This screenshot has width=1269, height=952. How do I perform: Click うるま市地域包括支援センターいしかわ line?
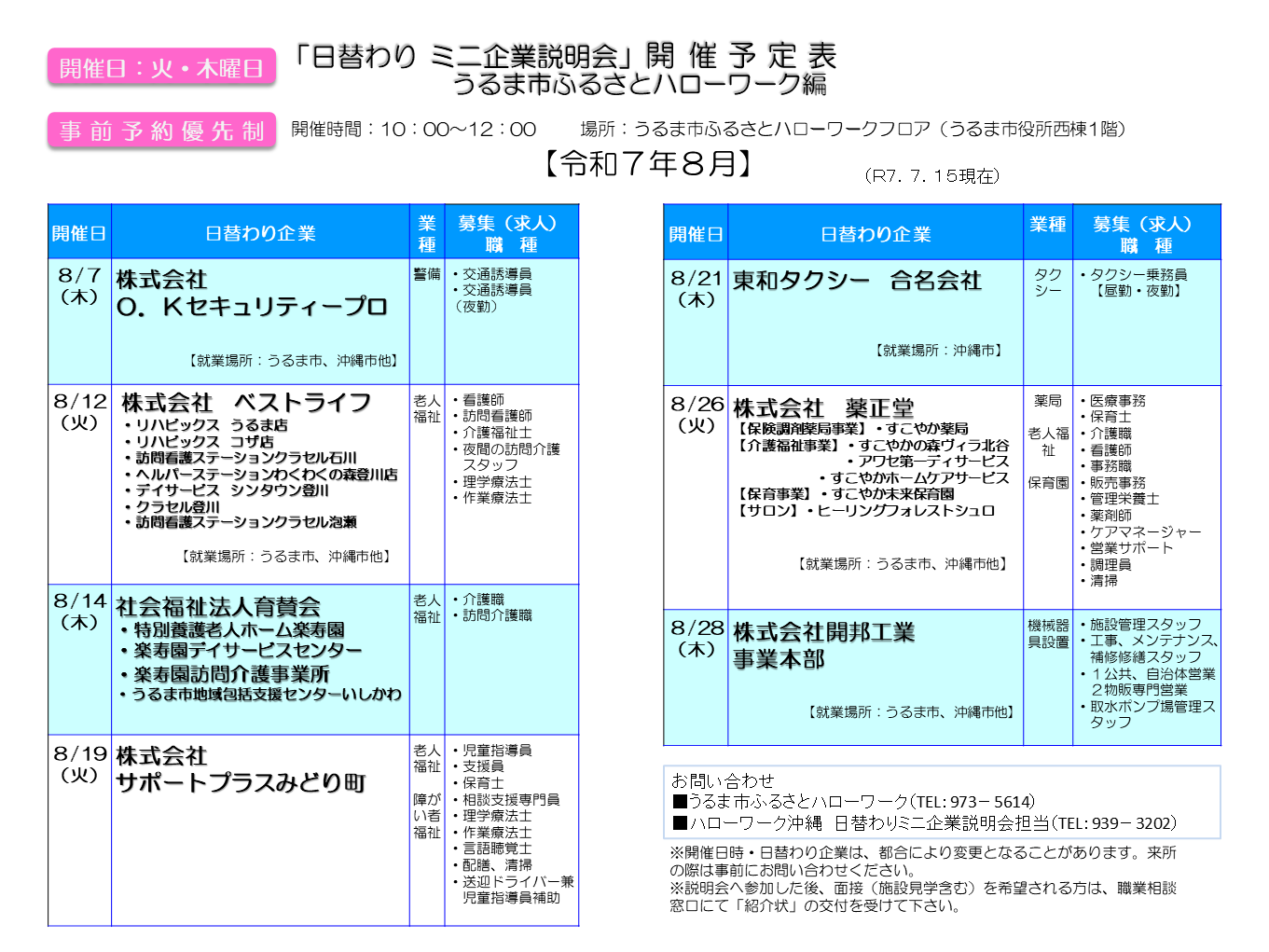260,695
